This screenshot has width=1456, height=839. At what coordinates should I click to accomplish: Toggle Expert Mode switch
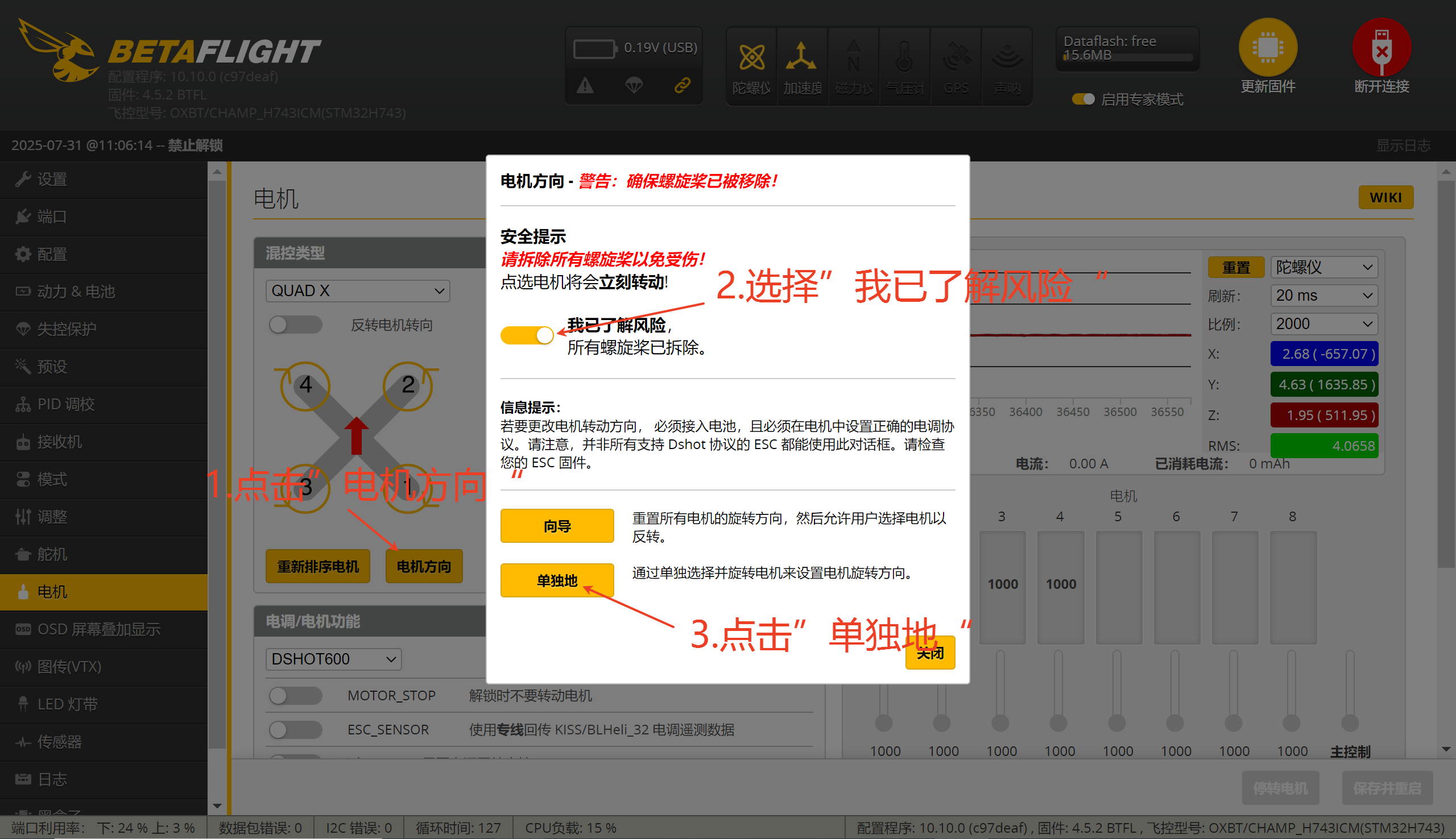pos(1083,99)
